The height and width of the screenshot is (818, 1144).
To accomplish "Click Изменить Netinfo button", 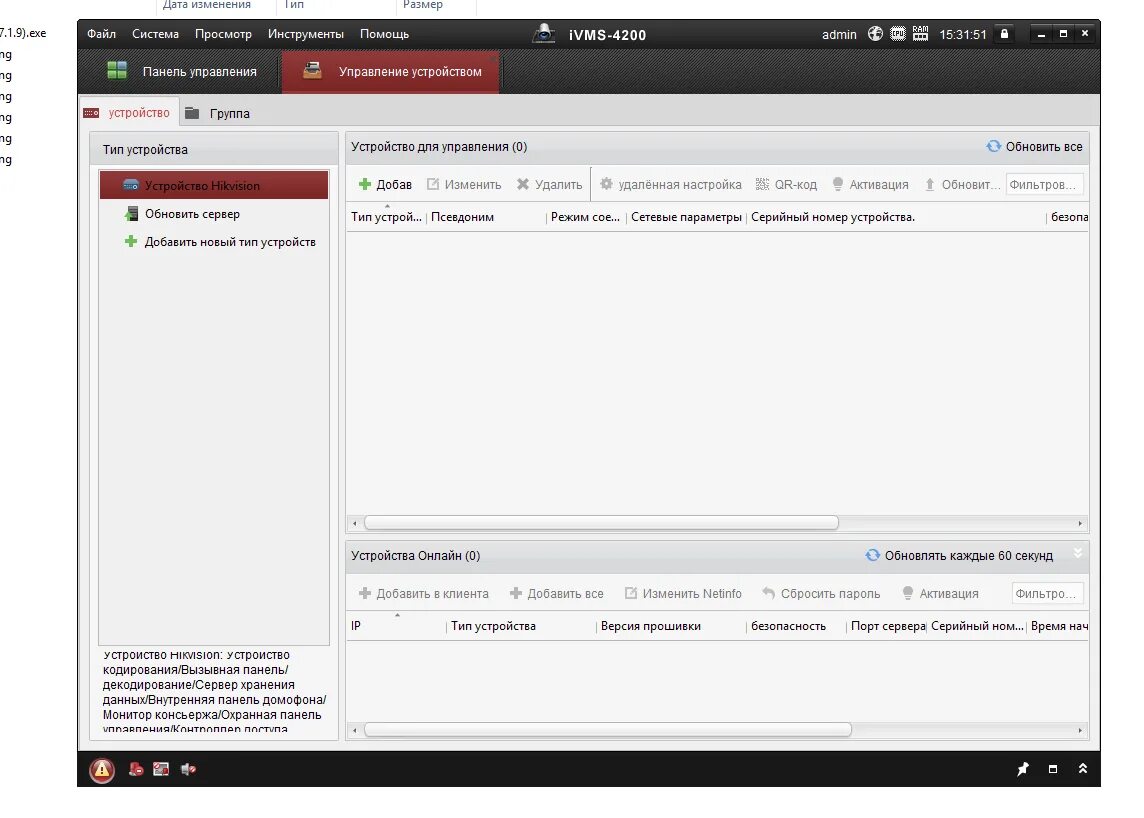I will (683, 593).
